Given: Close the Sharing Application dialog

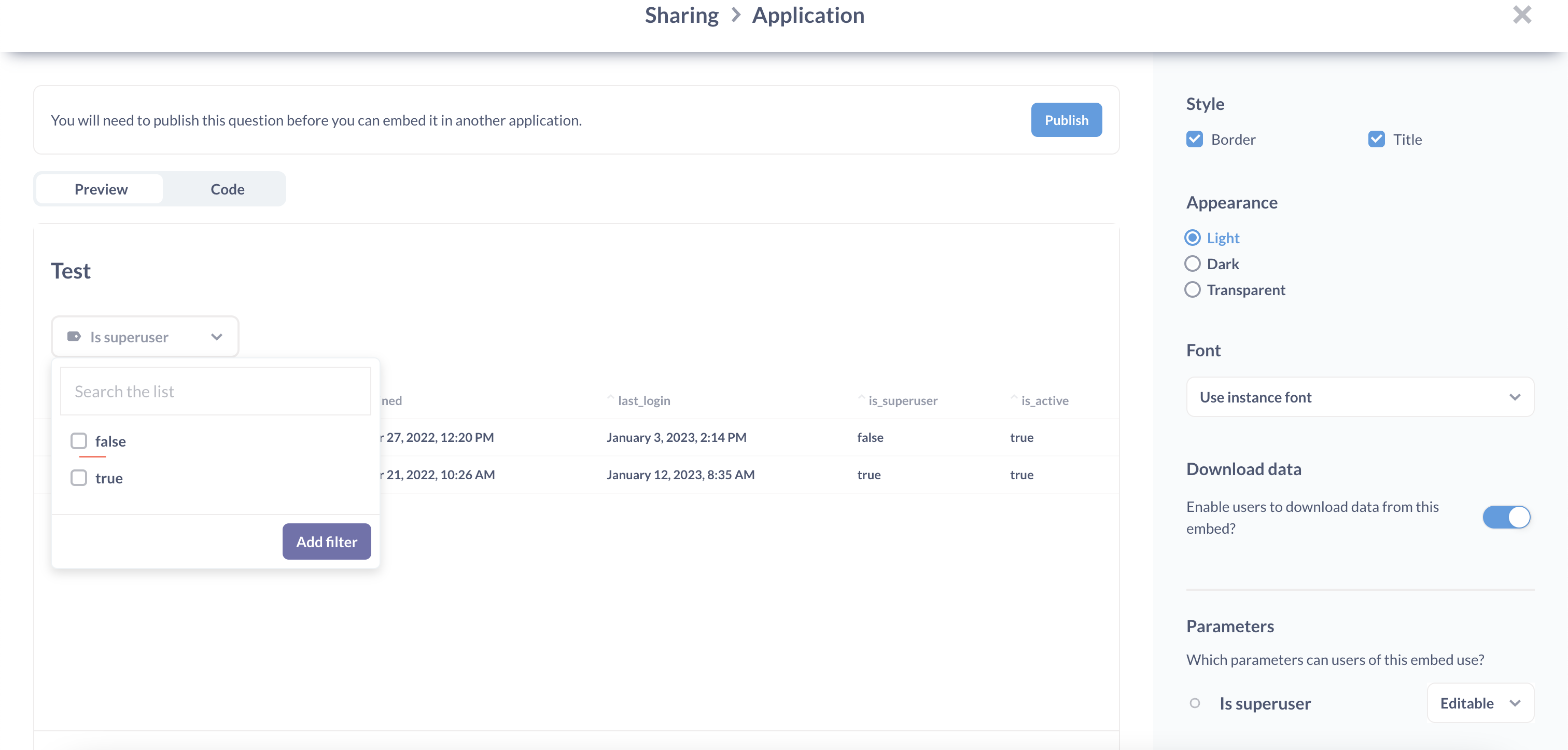Looking at the screenshot, I should coord(1522,15).
